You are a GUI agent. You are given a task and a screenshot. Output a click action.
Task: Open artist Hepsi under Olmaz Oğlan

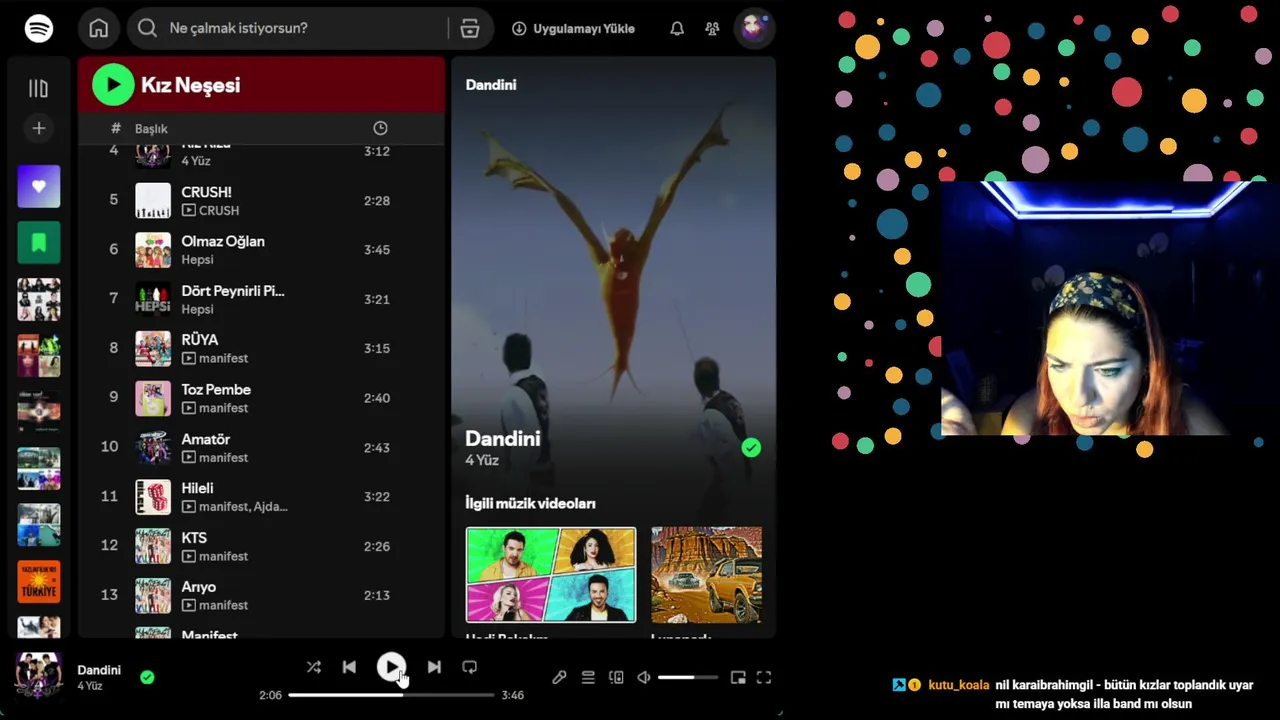[x=197, y=260]
